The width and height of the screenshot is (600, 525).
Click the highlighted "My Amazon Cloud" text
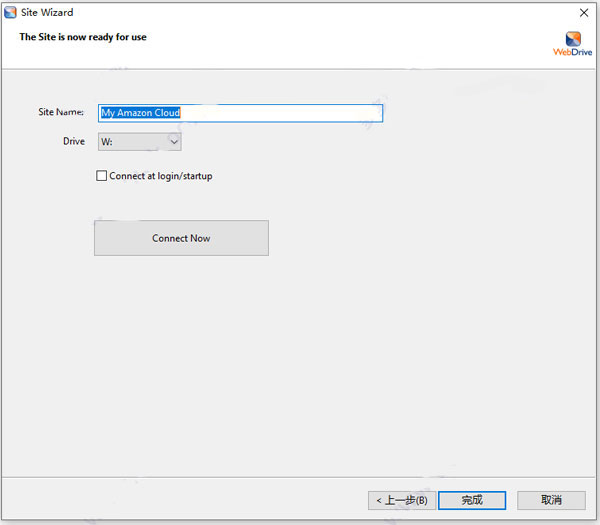(x=140, y=113)
